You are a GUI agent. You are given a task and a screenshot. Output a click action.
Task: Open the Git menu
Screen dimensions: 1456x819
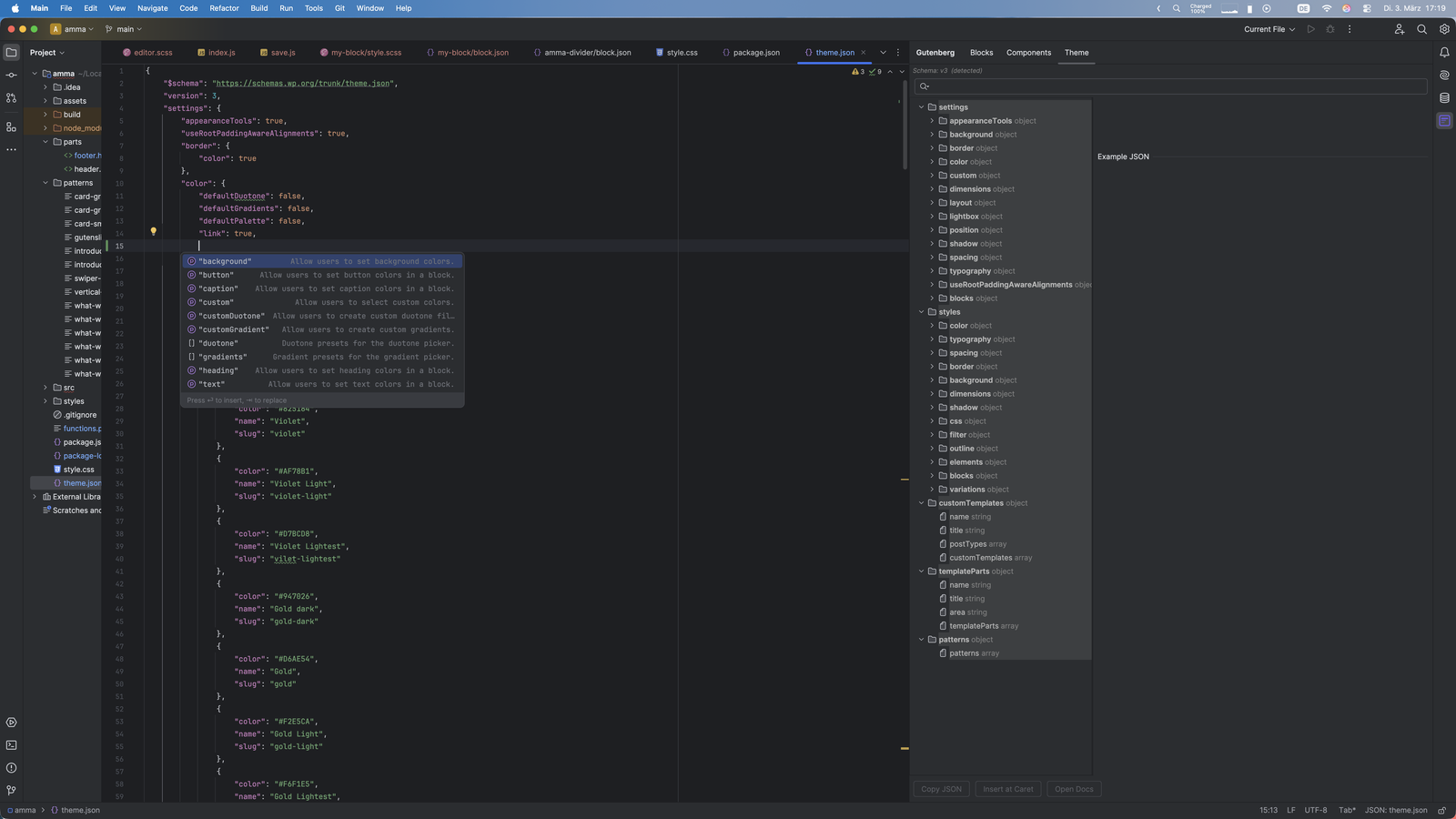coord(339,8)
